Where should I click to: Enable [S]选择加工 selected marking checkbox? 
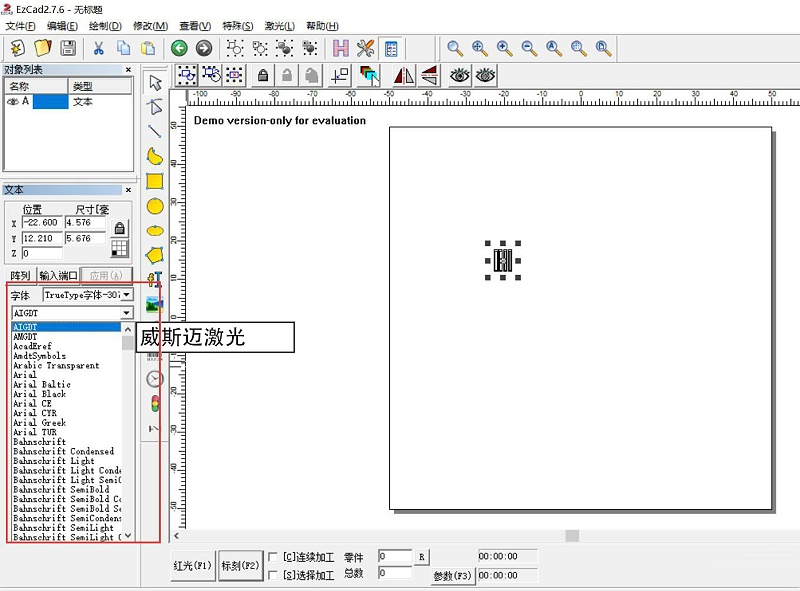274,574
